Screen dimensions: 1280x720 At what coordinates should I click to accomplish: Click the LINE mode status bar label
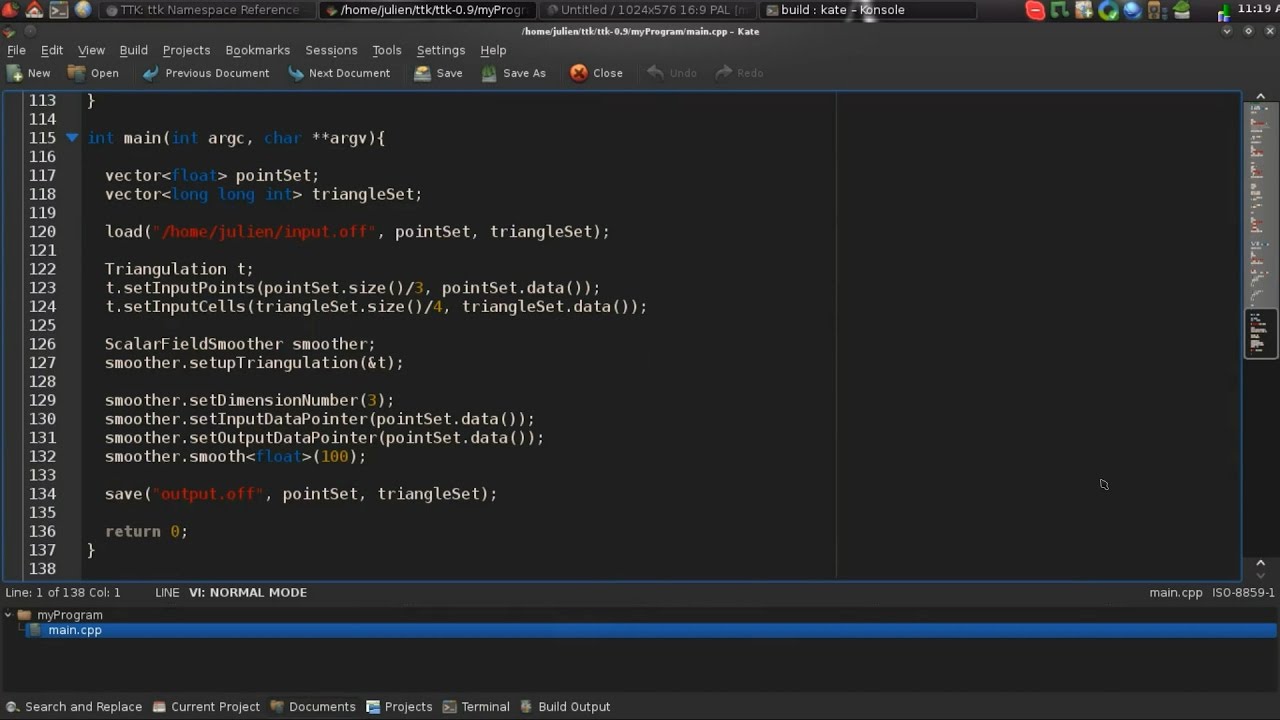point(167,592)
